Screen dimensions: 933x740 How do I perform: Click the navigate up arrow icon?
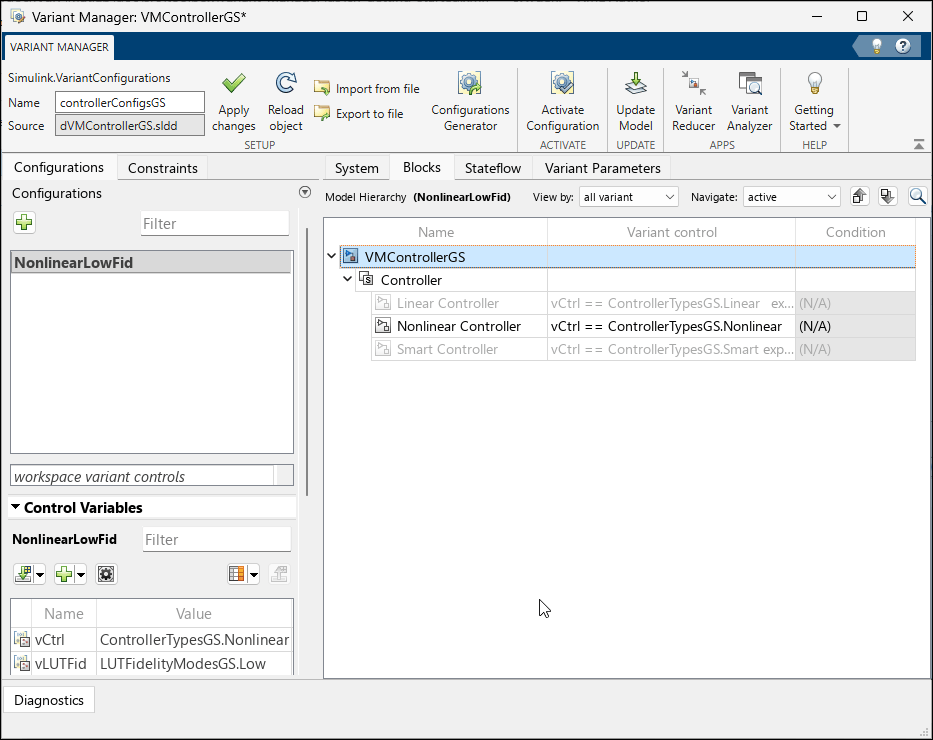coord(859,196)
